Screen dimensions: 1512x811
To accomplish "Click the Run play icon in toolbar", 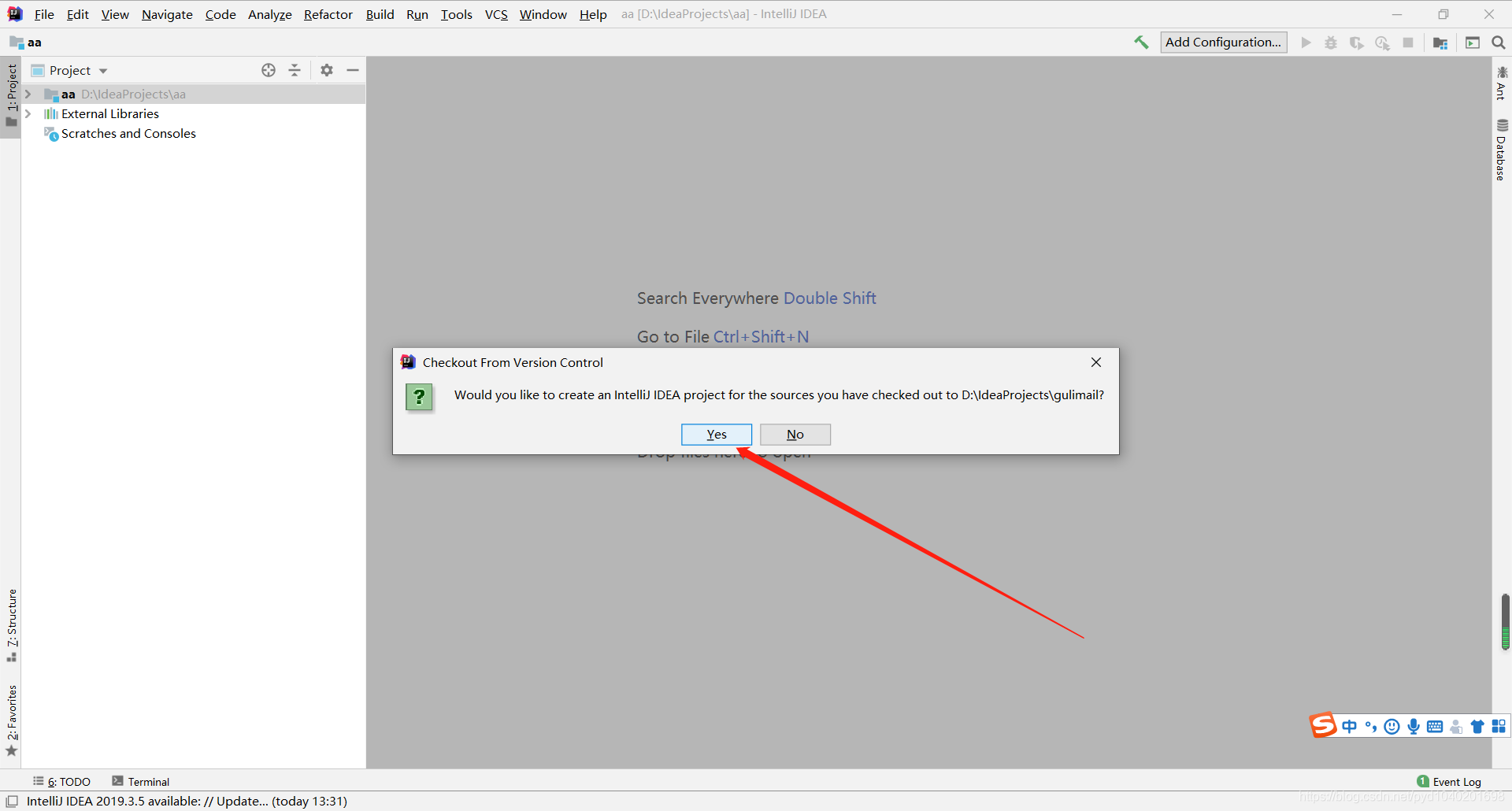I will tap(1306, 43).
